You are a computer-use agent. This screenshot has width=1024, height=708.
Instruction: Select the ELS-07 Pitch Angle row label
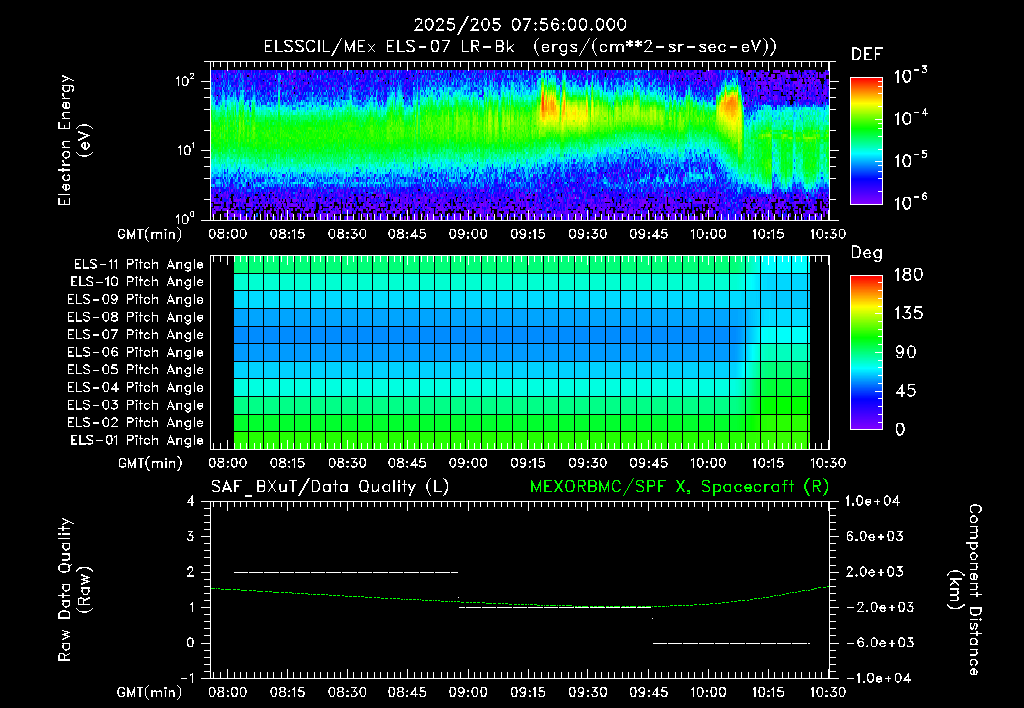pyautogui.click(x=135, y=334)
